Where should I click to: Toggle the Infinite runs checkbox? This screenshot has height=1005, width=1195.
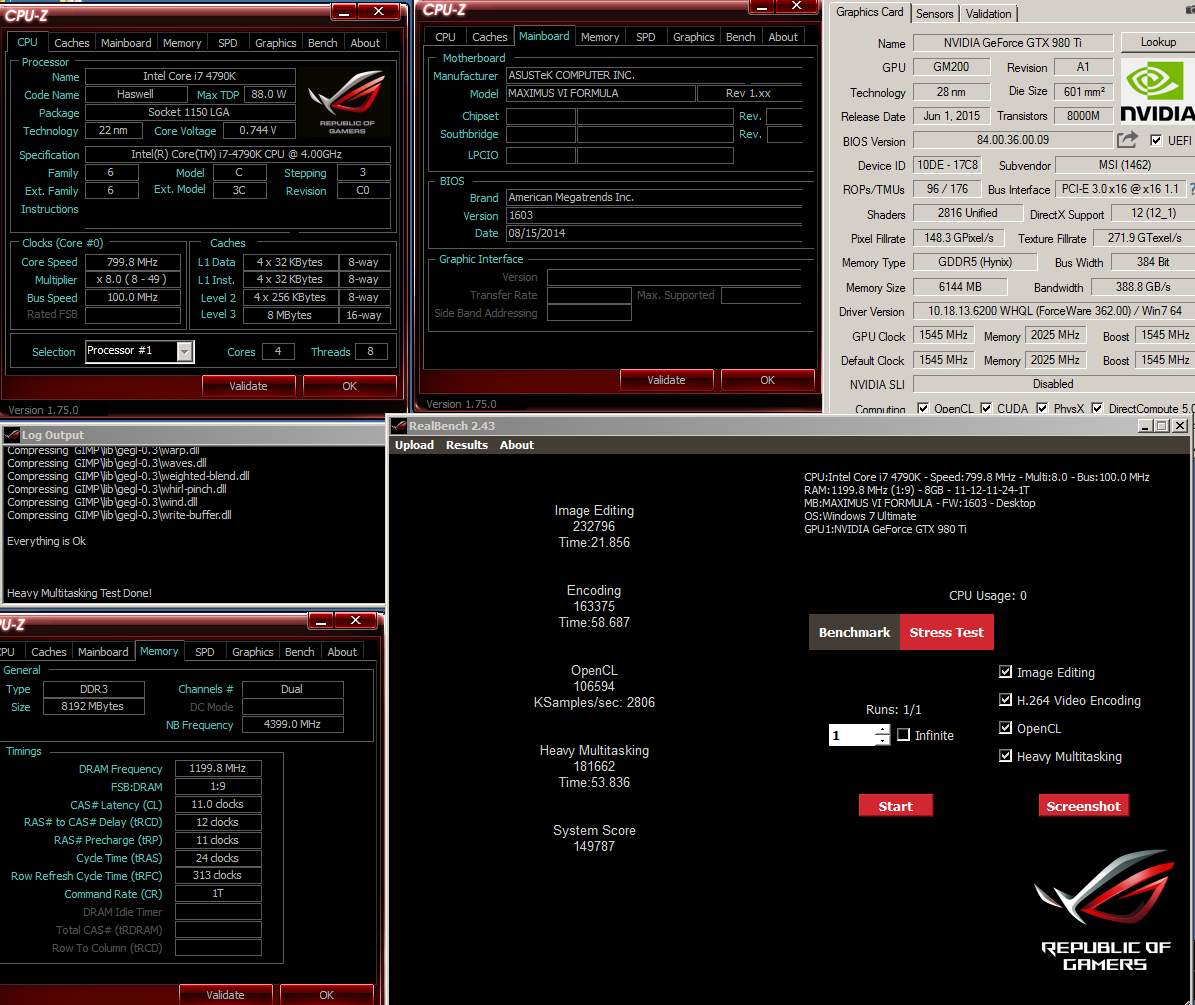903,735
